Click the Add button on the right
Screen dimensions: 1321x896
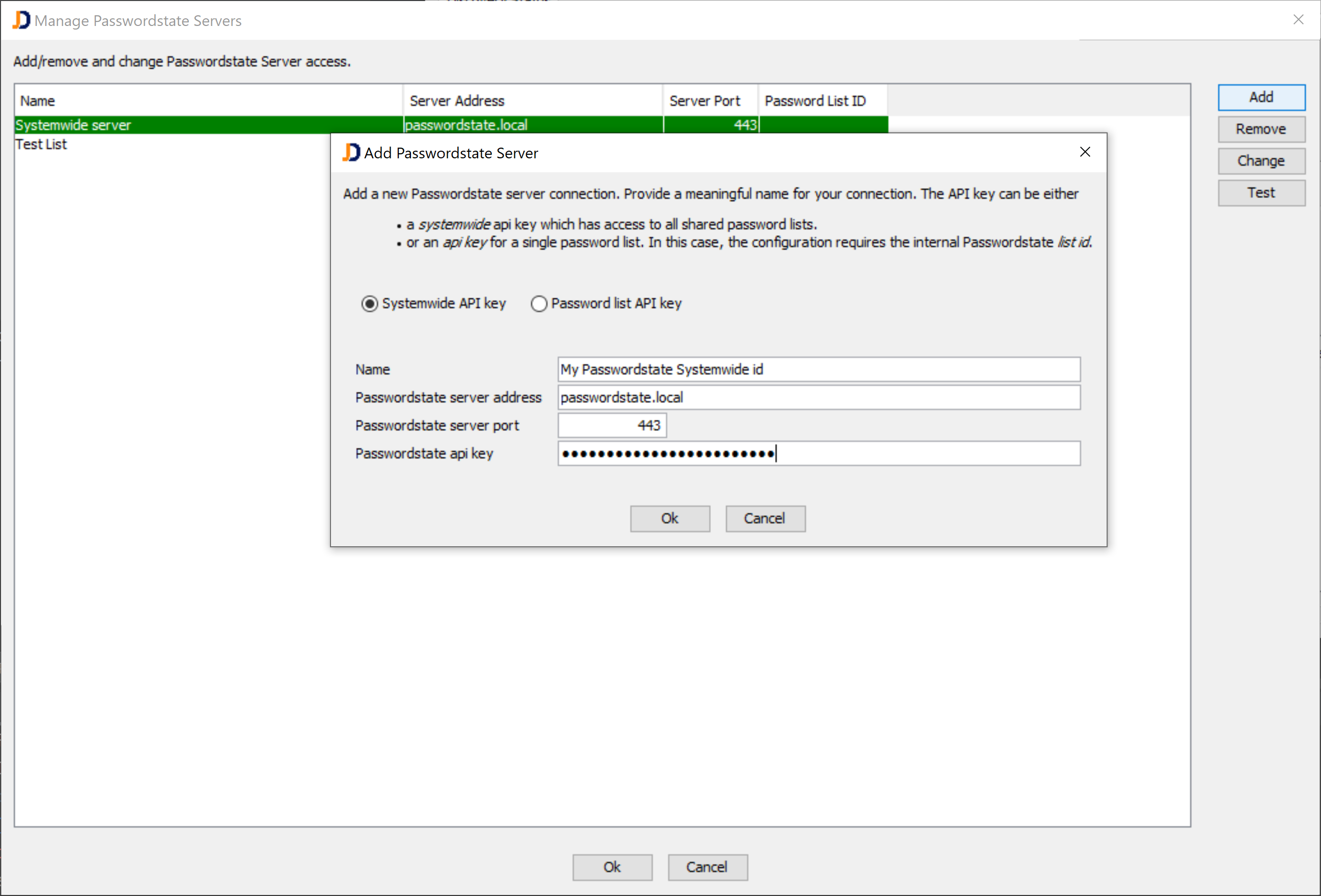point(1261,97)
